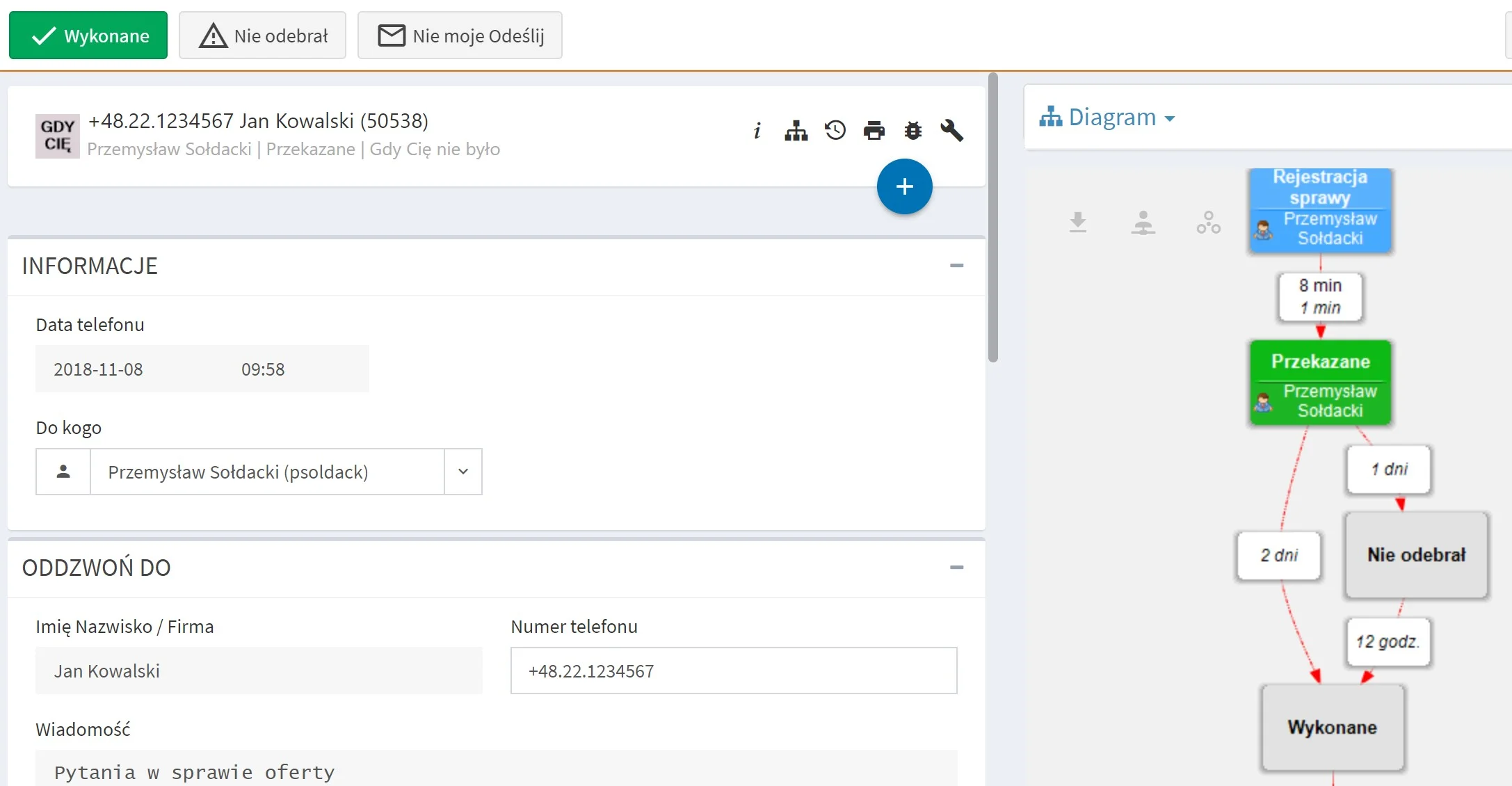The height and width of the screenshot is (786, 1512).
Task: Select the Nie odebrał diagram node
Action: [x=1416, y=555]
